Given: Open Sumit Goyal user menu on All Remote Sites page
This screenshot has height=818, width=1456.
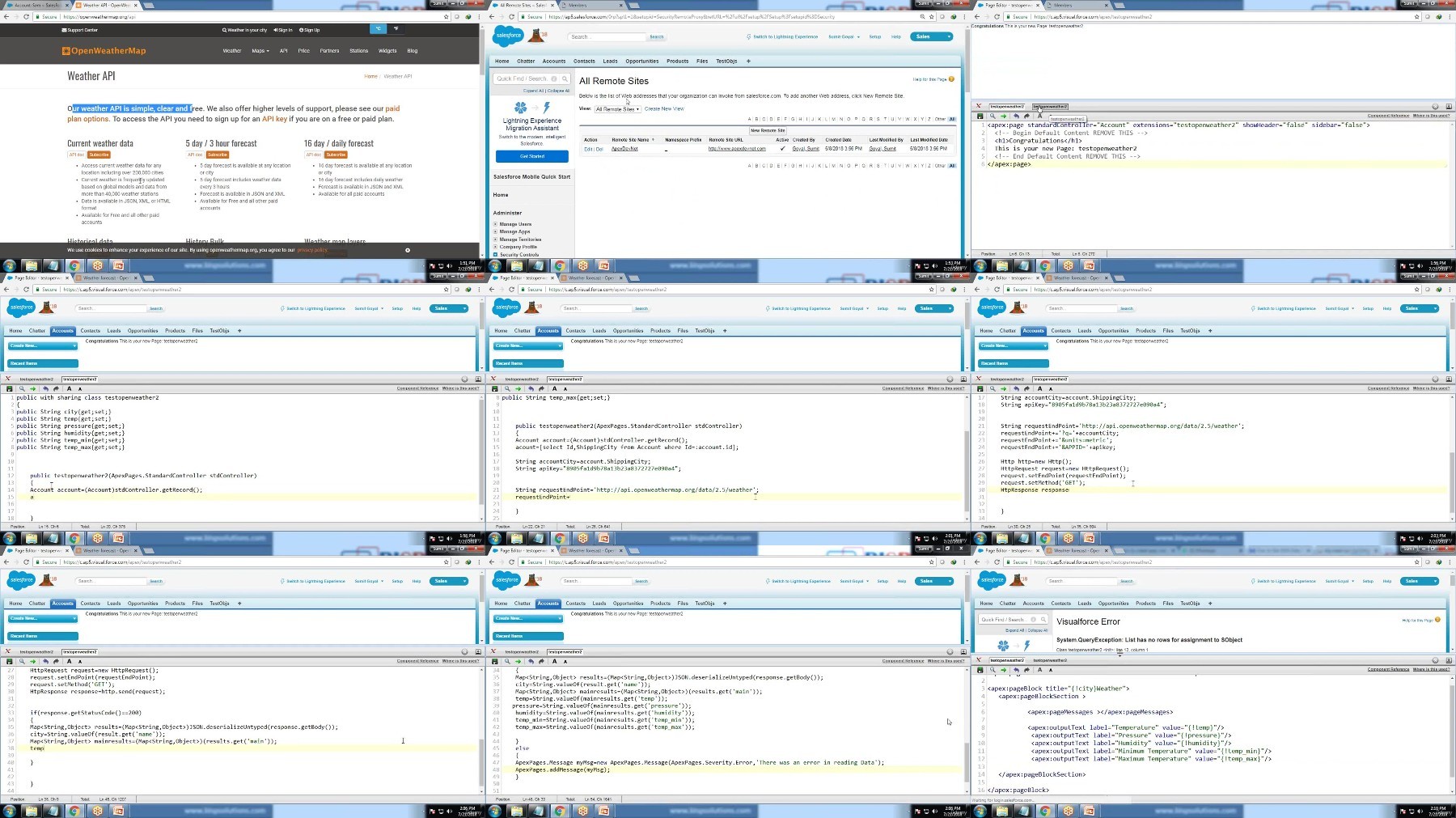Looking at the screenshot, I should tap(843, 37).
